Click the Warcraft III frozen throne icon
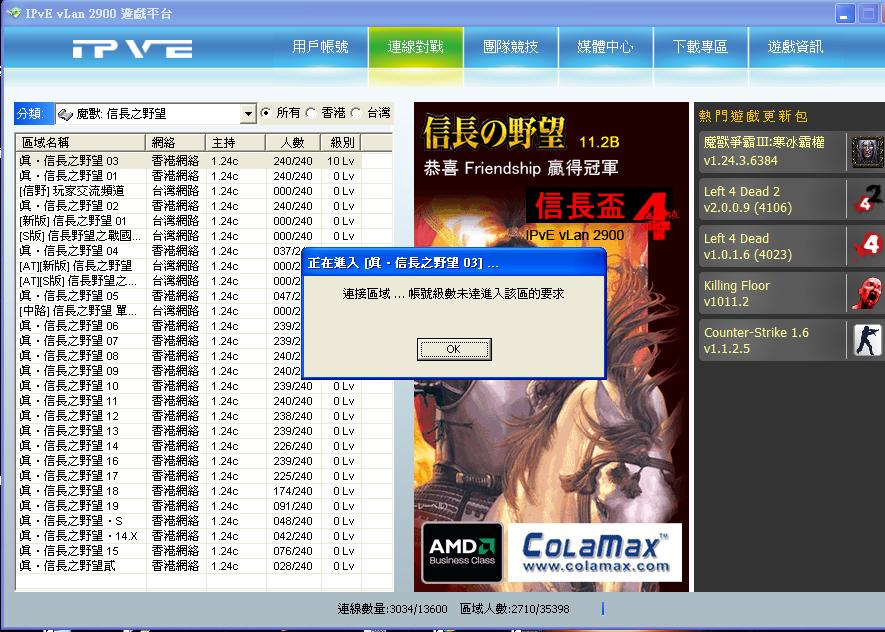 tap(867, 151)
